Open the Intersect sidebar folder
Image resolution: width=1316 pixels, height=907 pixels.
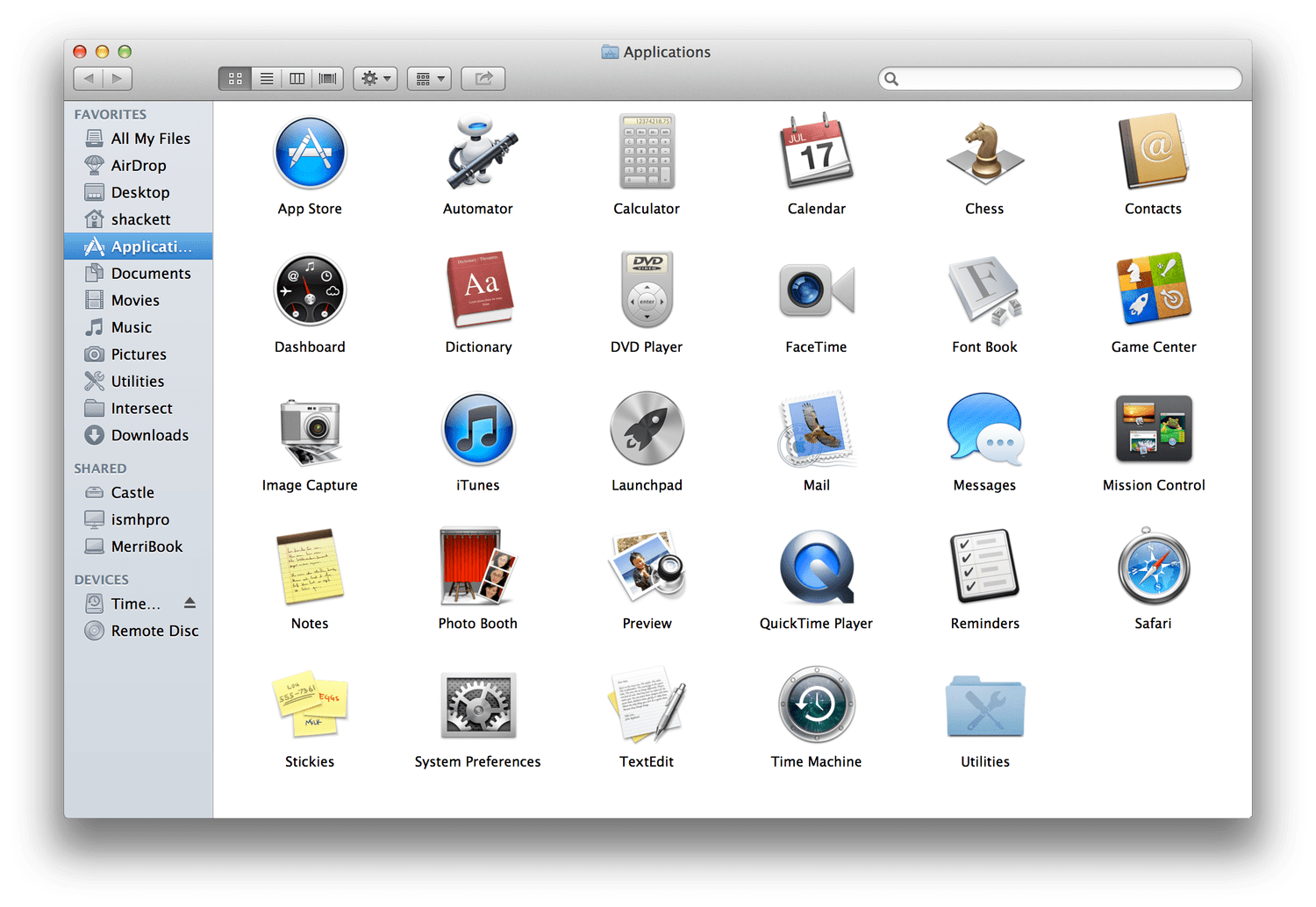tap(139, 409)
